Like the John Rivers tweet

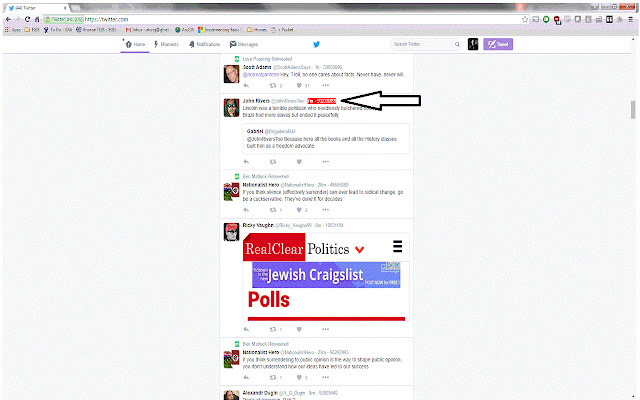(x=299, y=162)
